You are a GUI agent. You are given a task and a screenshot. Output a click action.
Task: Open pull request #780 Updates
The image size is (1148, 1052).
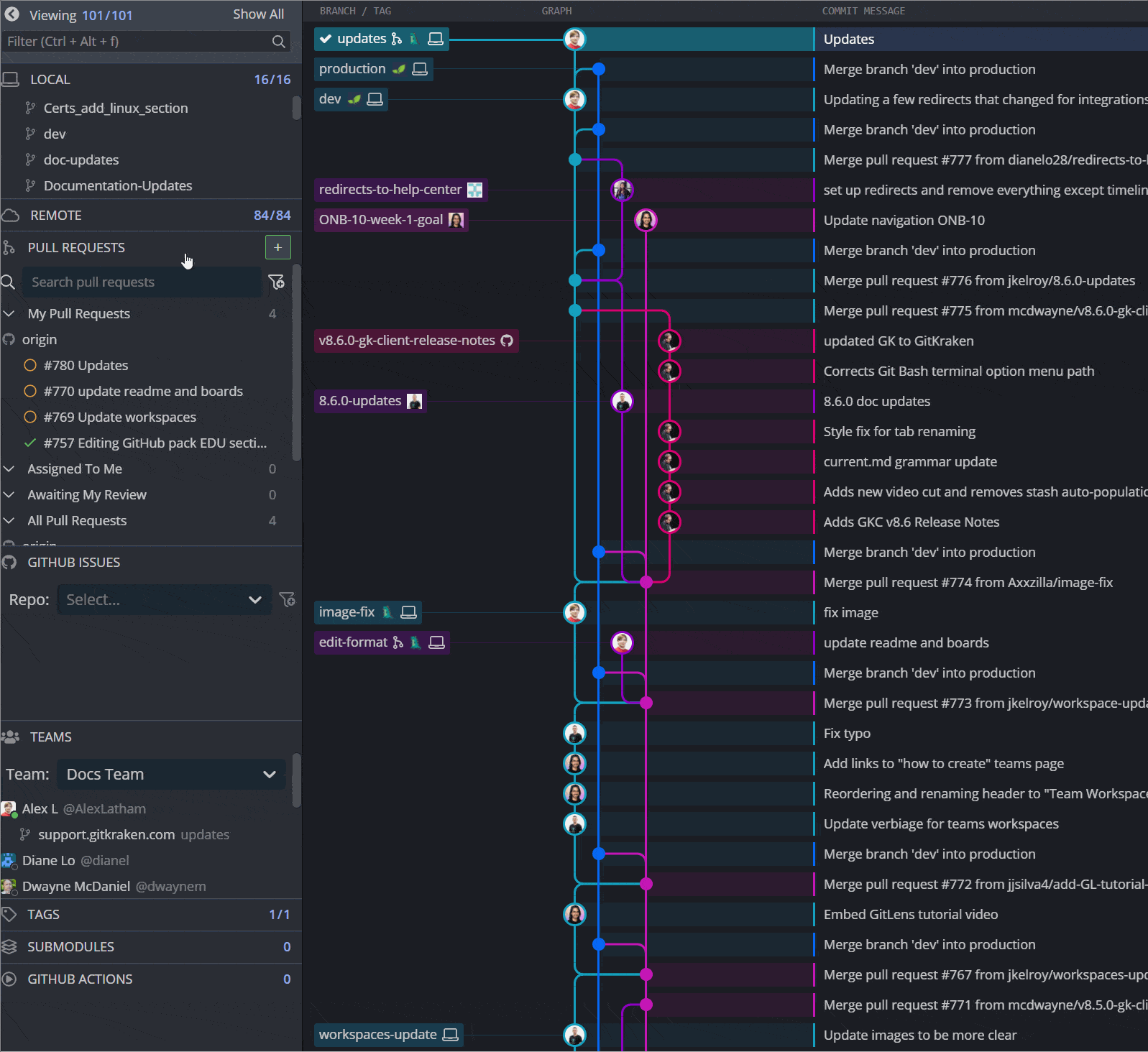[x=86, y=366]
